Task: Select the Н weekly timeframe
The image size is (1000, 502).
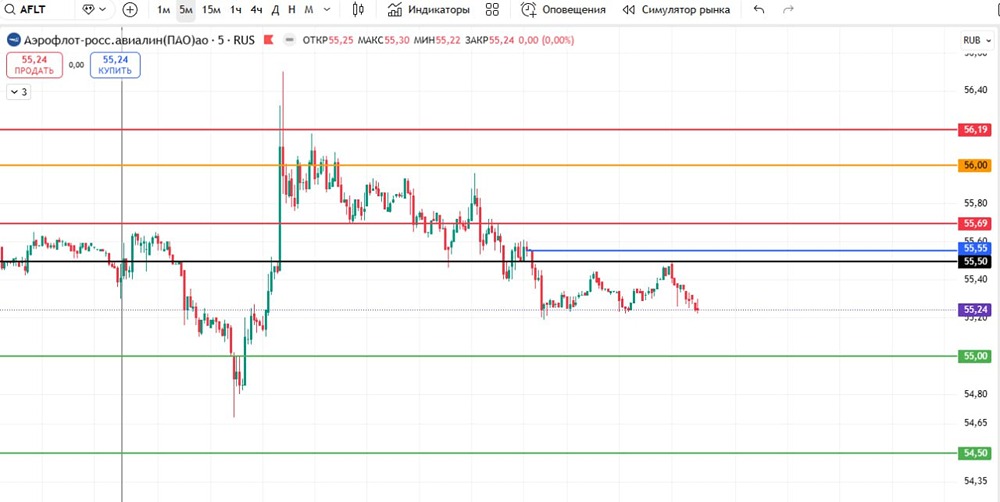Action: coord(292,10)
